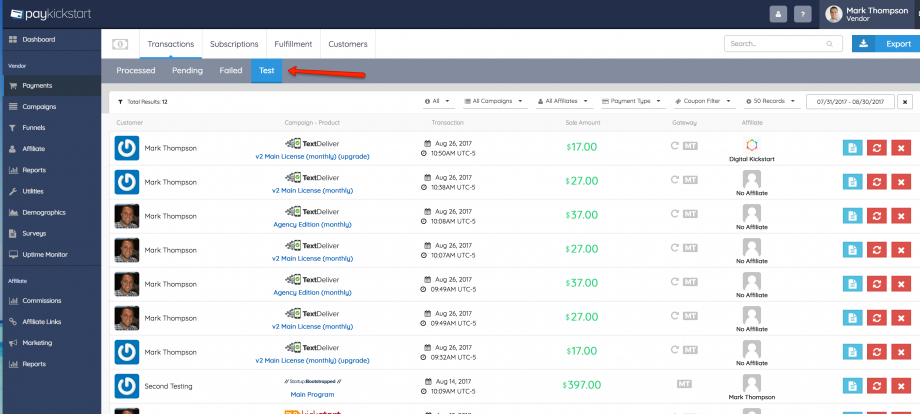Click the money bill icon beside Transactions

pyautogui.click(x=120, y=44)
